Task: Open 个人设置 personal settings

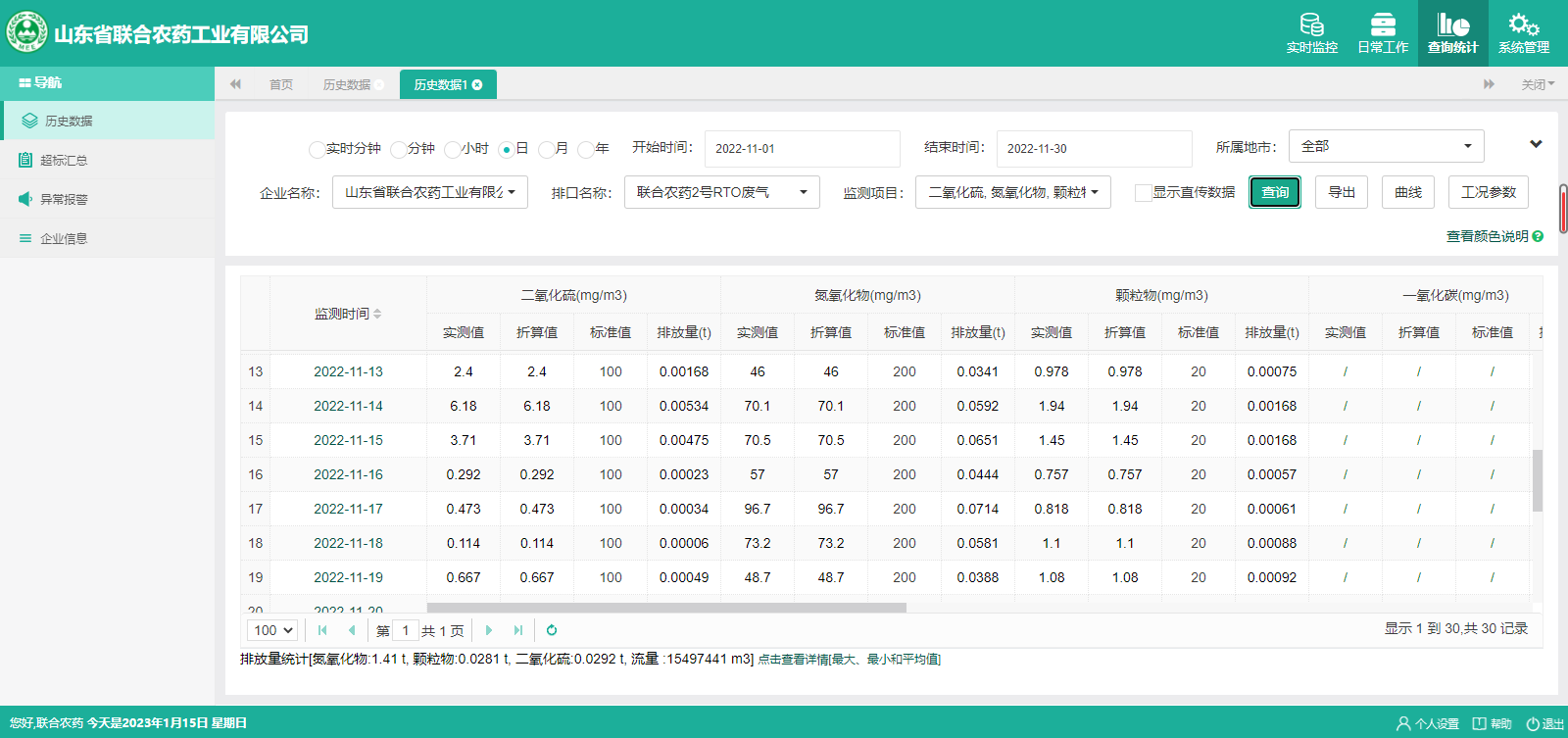Action: pos(1428,723)
